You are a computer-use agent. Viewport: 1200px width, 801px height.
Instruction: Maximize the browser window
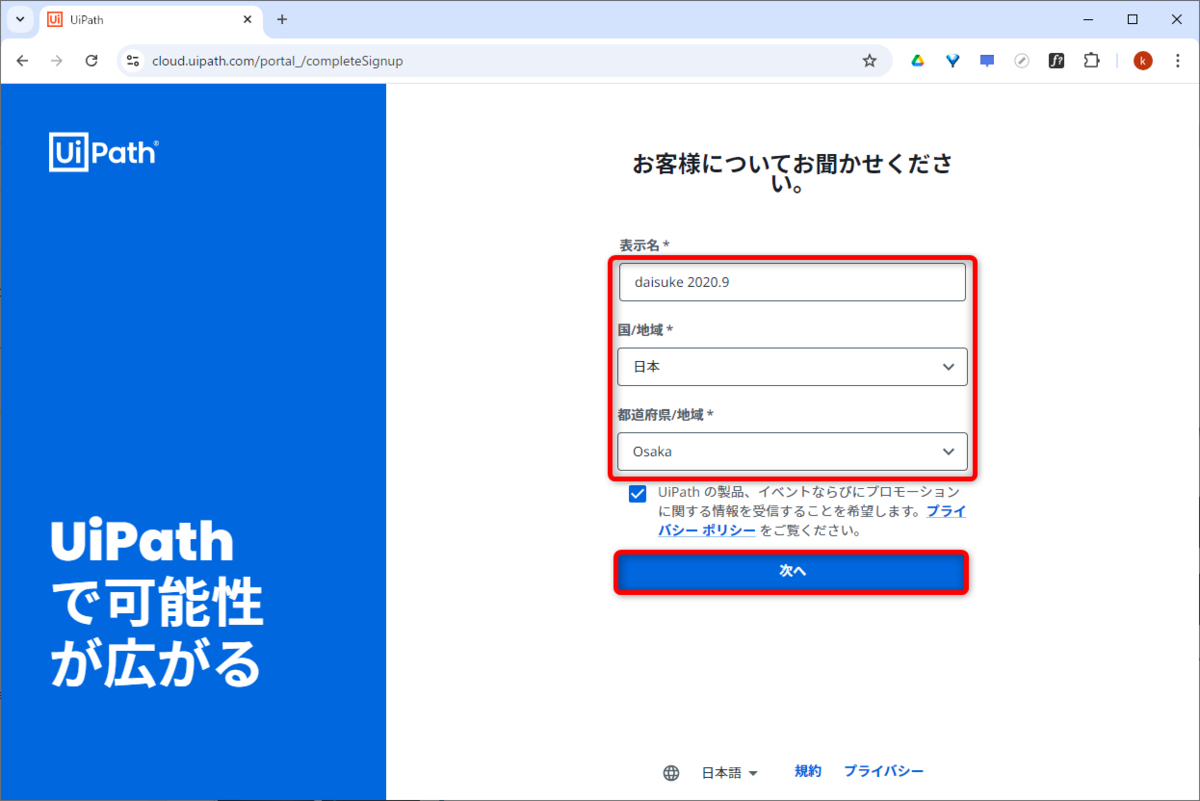point(1132,19)
